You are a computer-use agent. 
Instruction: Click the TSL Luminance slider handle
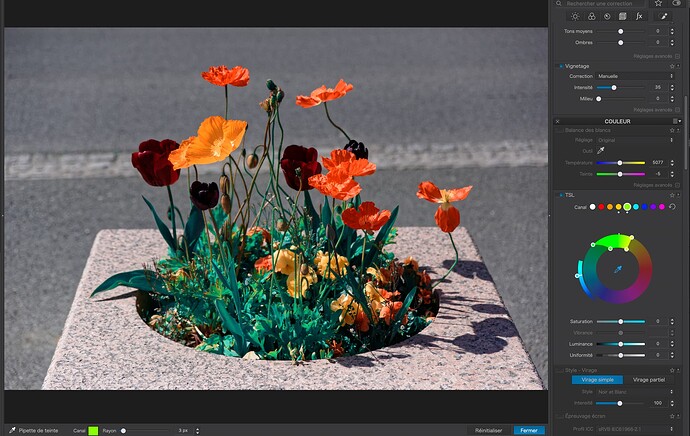pos(620,344)
